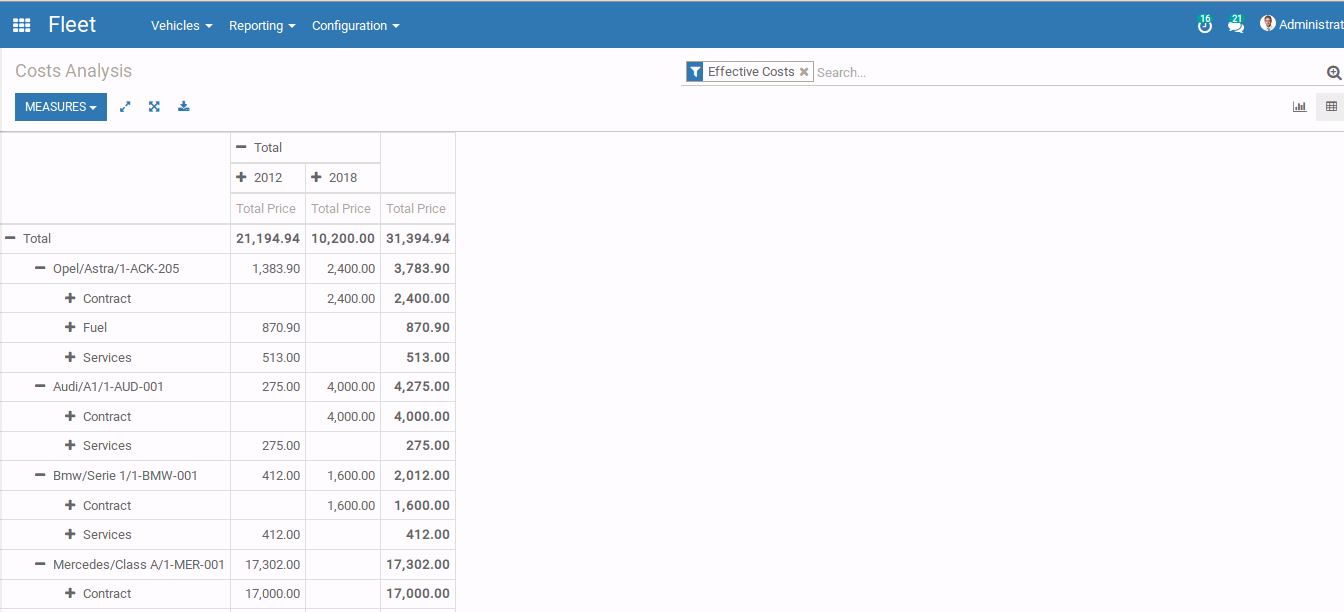Open the Vehicles menu
Image resolution: width=1344 pixels, height=612 pixels.
tap(182, 25)
